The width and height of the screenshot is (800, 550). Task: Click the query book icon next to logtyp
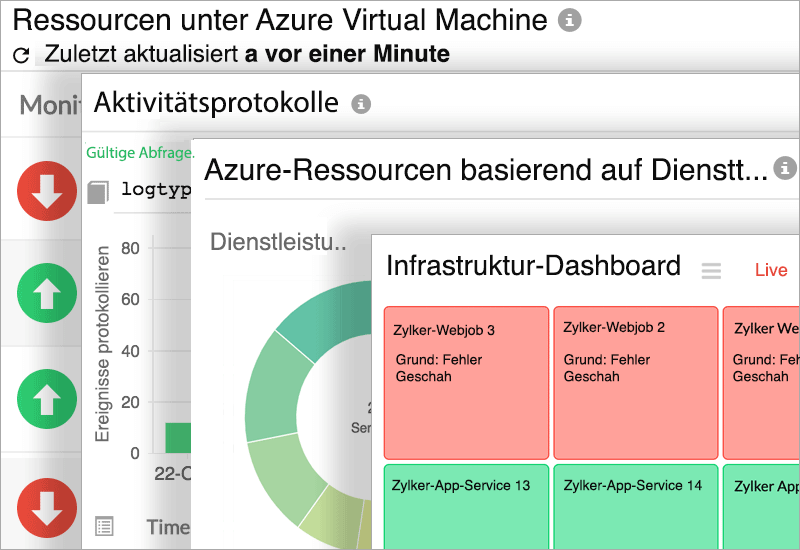coord(98,192)
